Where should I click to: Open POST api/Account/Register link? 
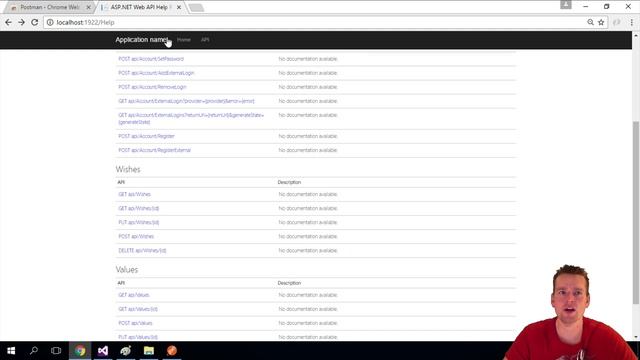click(147, 136)
